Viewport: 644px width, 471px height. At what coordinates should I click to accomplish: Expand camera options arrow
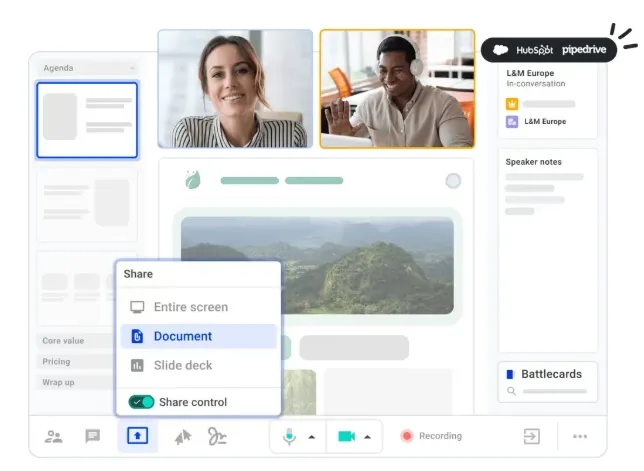(x=368, y=437)
